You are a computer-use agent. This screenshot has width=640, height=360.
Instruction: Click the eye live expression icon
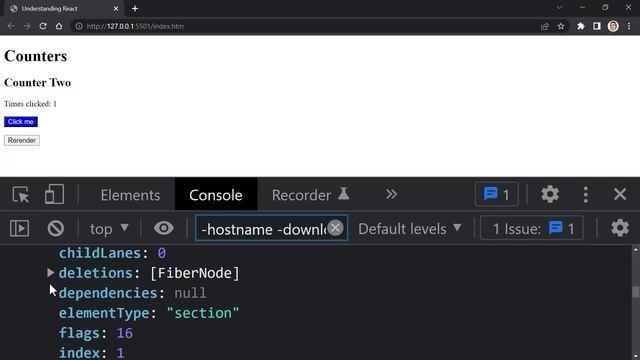164,228
